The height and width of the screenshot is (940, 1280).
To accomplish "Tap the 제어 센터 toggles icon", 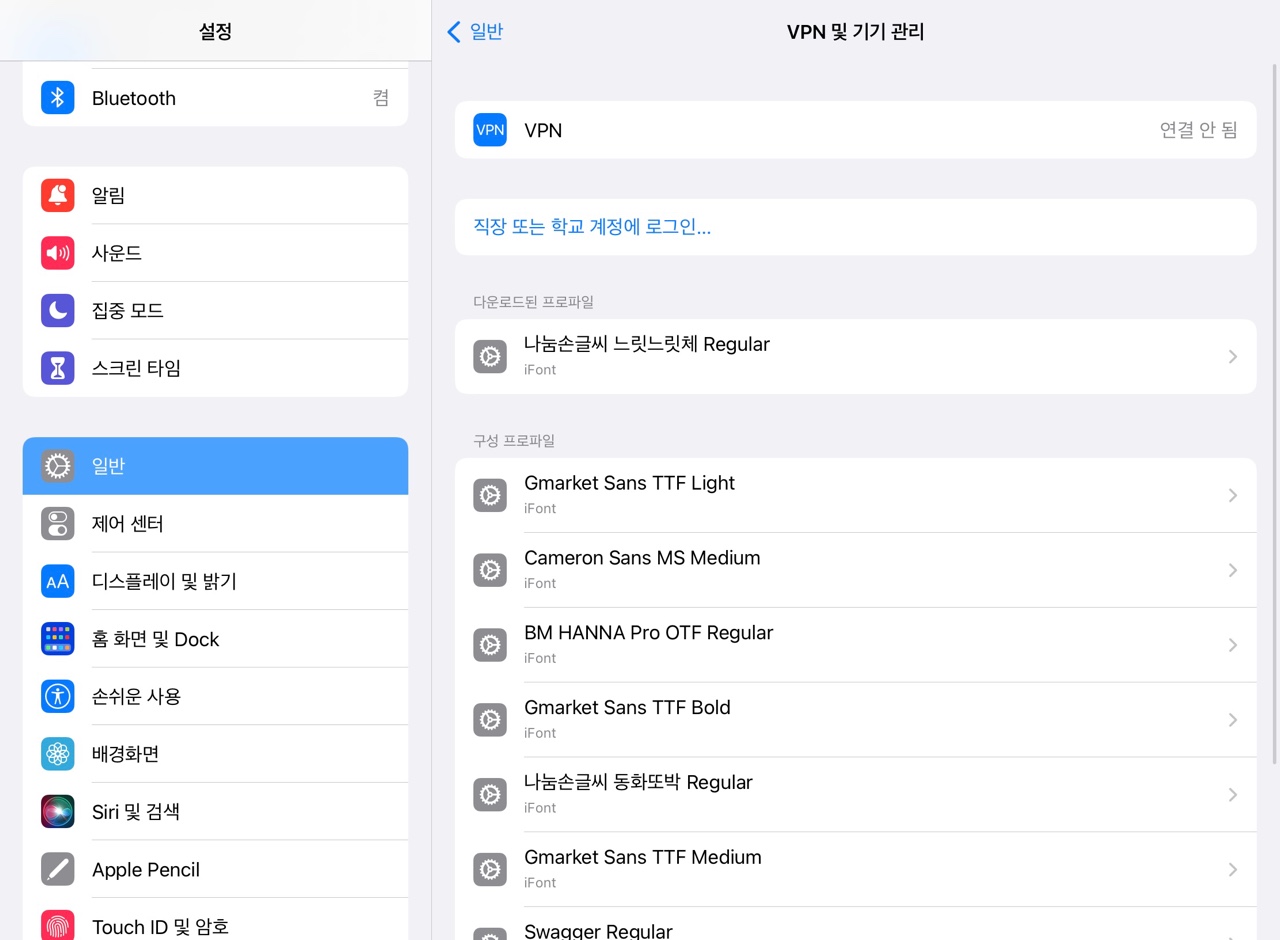I will tap(57, 523).
